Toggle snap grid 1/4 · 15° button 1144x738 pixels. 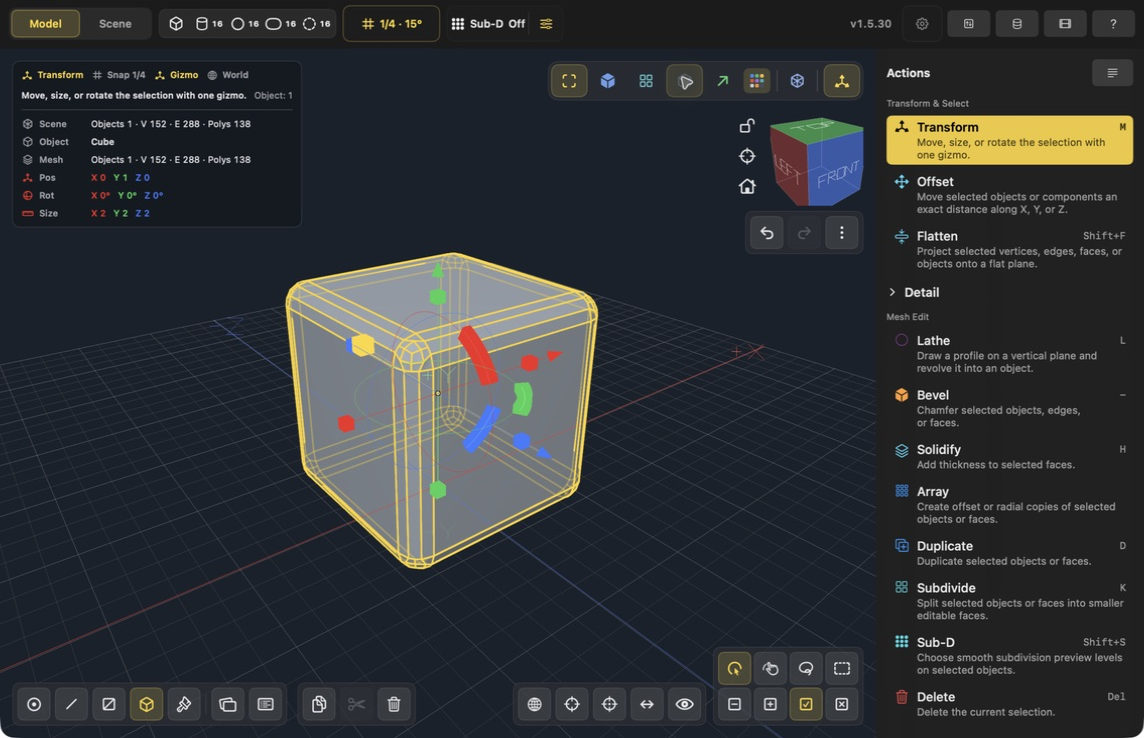(392, 24)
